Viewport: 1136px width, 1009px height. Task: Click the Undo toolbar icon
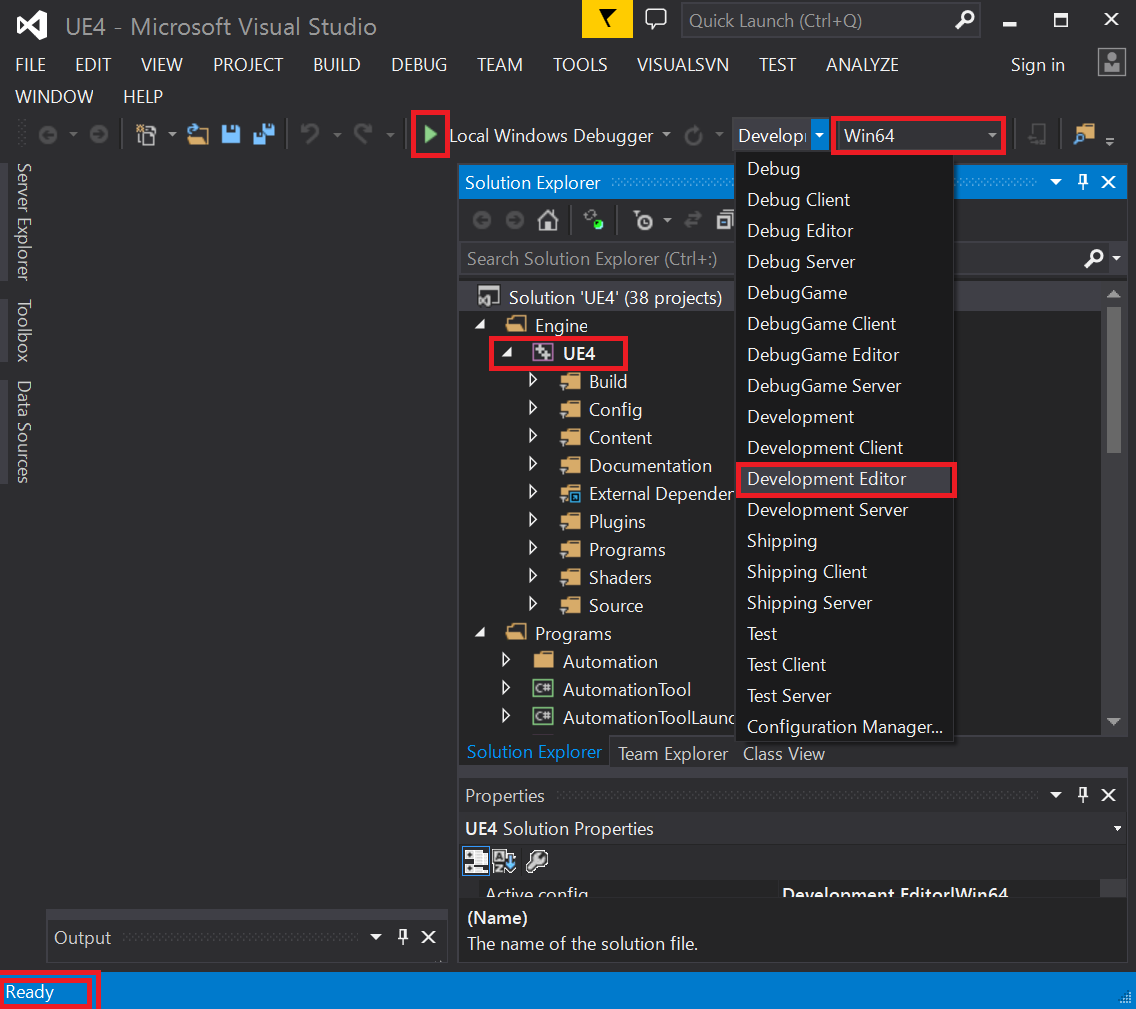pos(310,135)
